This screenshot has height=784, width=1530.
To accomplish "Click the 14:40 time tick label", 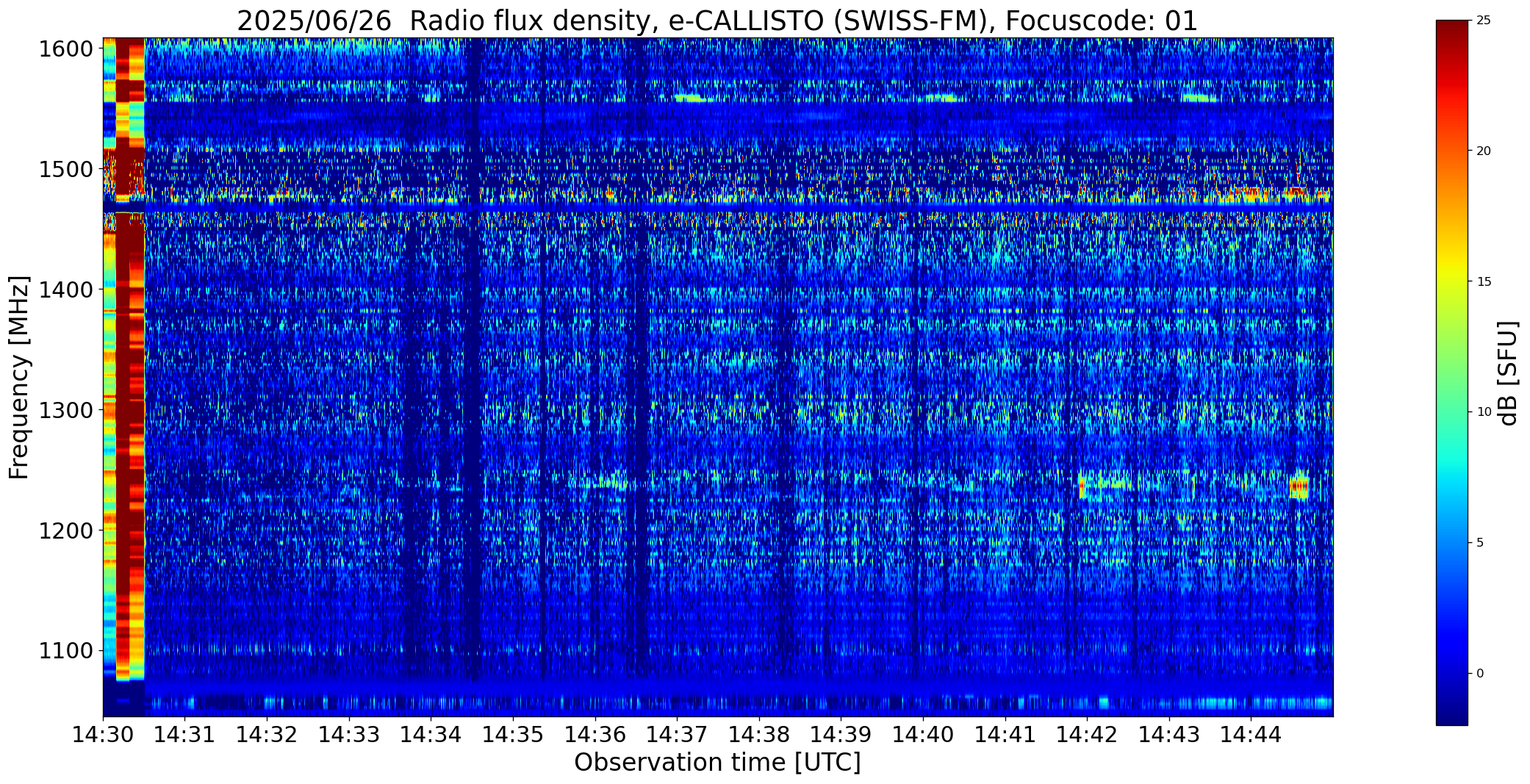I will point(924,735).
